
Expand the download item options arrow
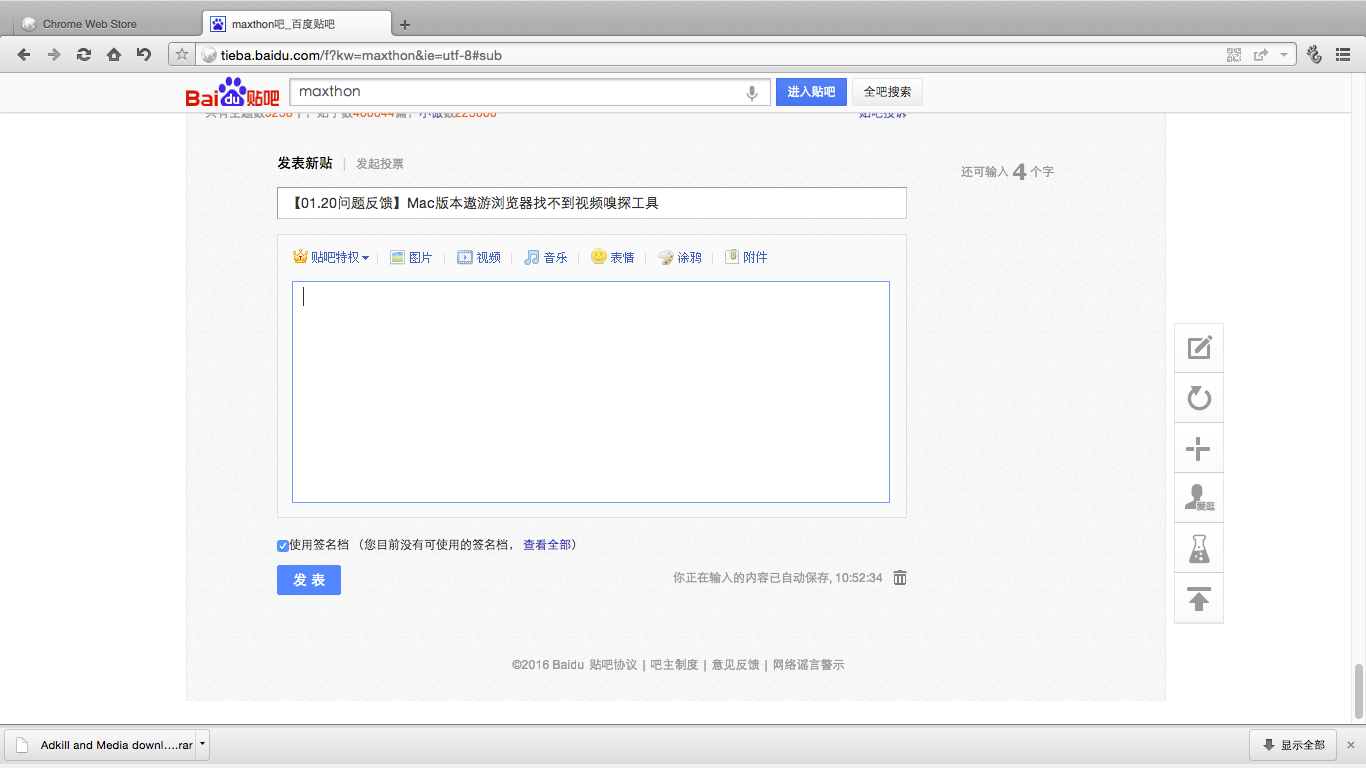point(202,745)
